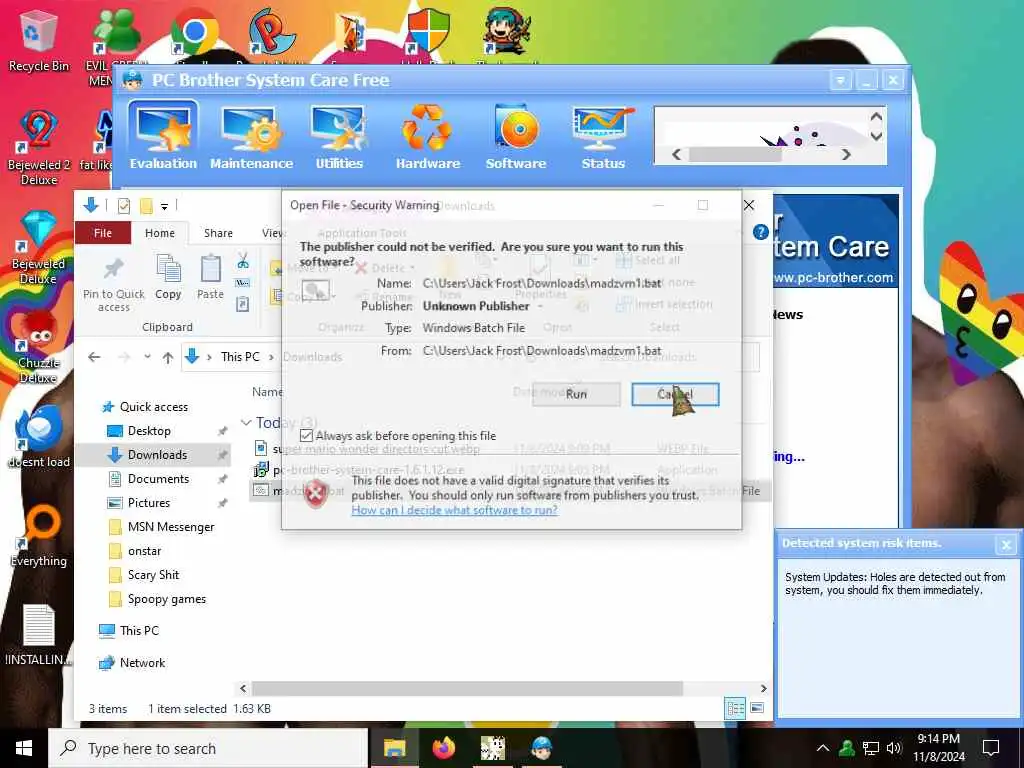The width and height of the screenshot is (1024, 768).
Task: Click the PC Brother banner horizontal scrollbar
Action: click(735, 155)
